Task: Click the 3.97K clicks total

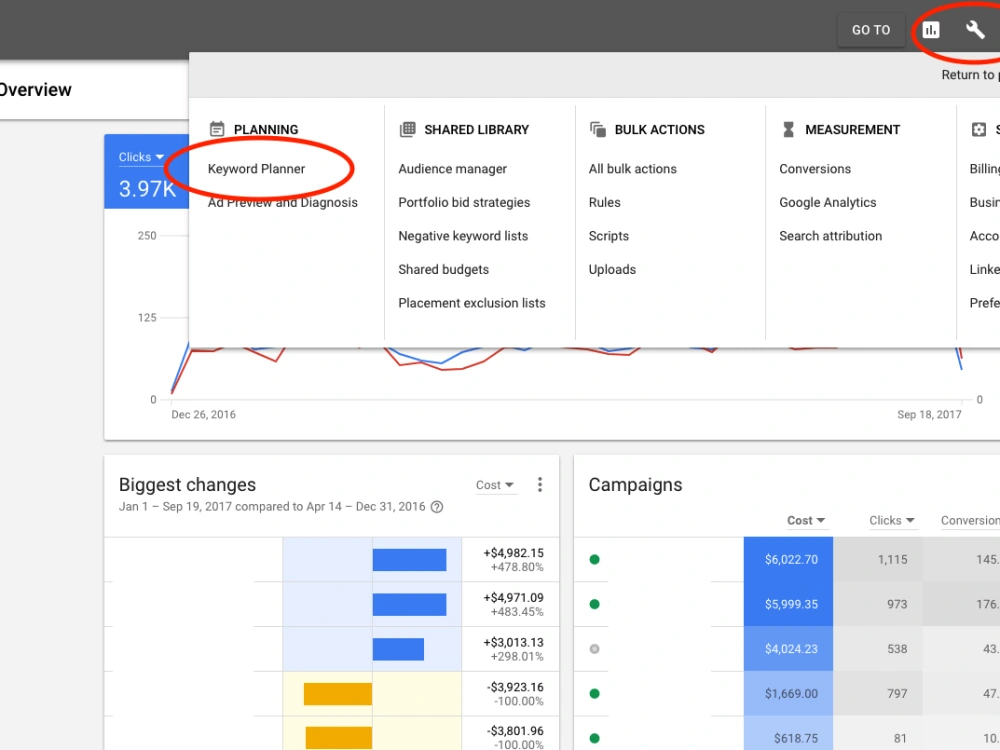Action: 147,189
